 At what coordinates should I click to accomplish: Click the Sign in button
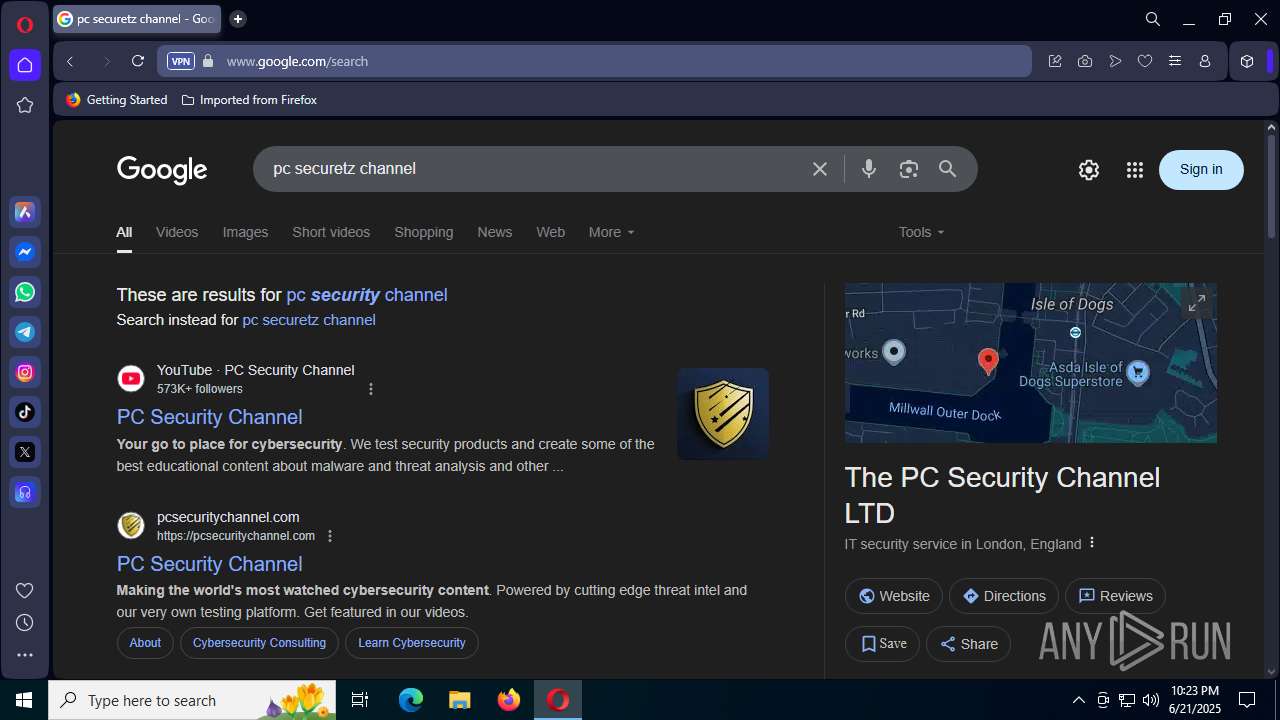click(x=1201, y=170)
